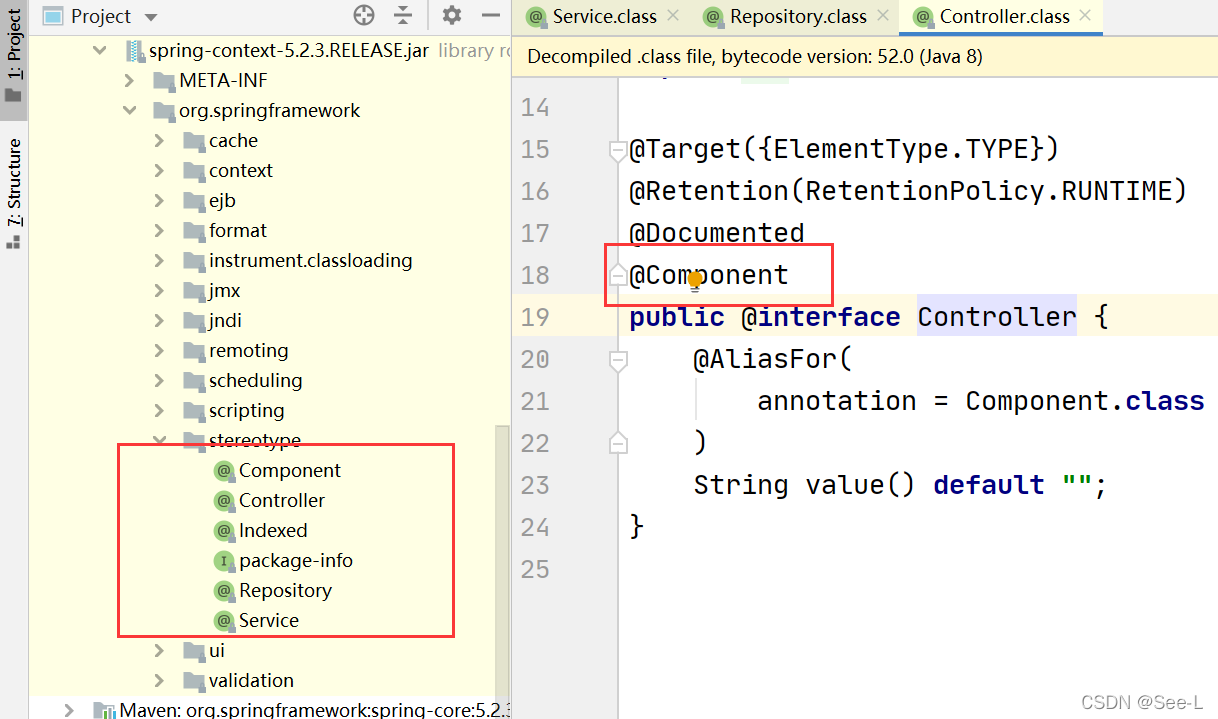The height and width of the screenshot is (719, 1218).
Task: Expand the remoting package arrow
Action: [x=160, y=350]
